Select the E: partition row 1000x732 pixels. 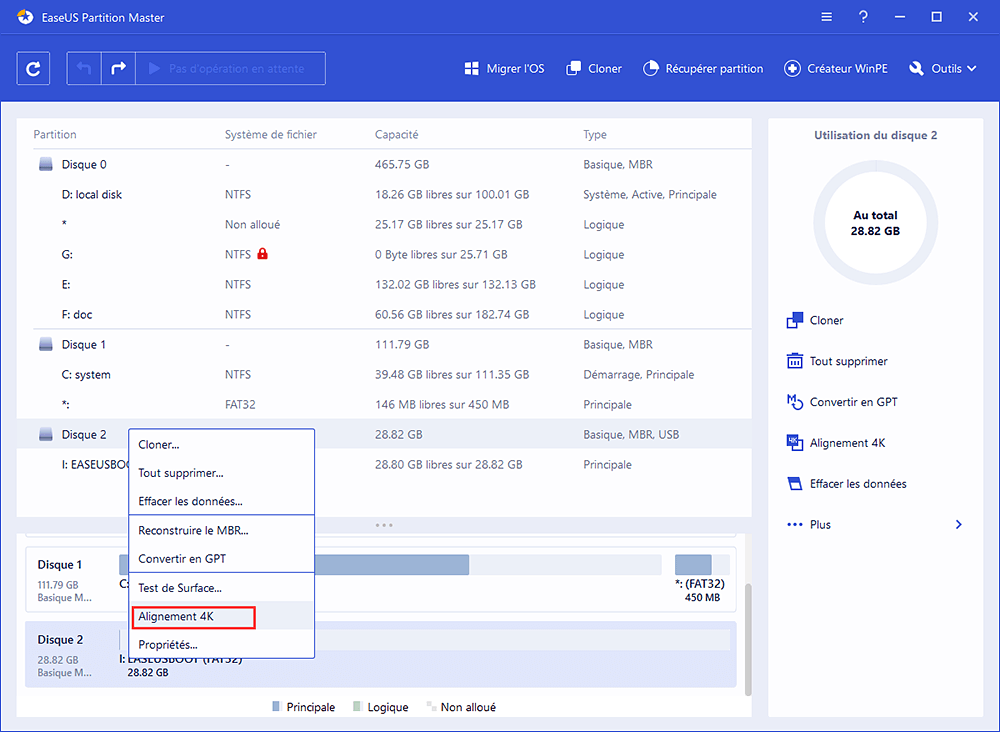384,284
